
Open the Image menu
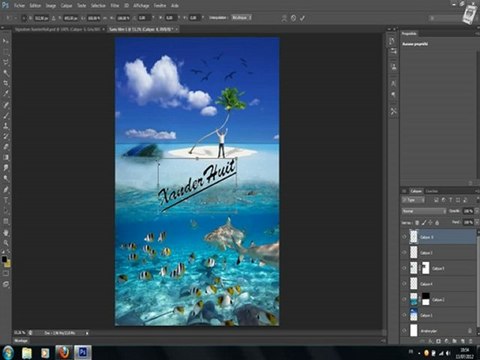point(51,5)
